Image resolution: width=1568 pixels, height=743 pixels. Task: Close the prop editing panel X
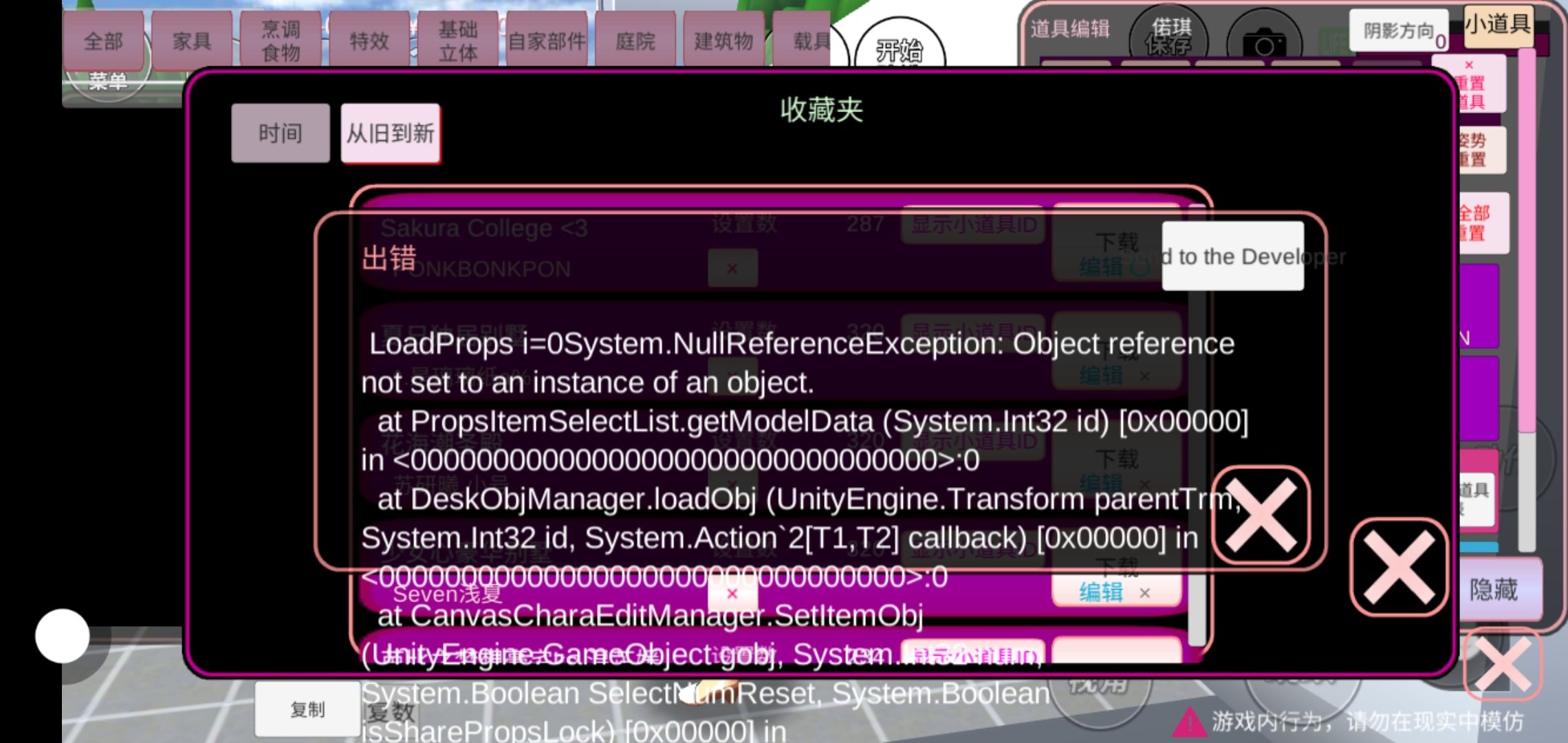tap(1502, 665)
